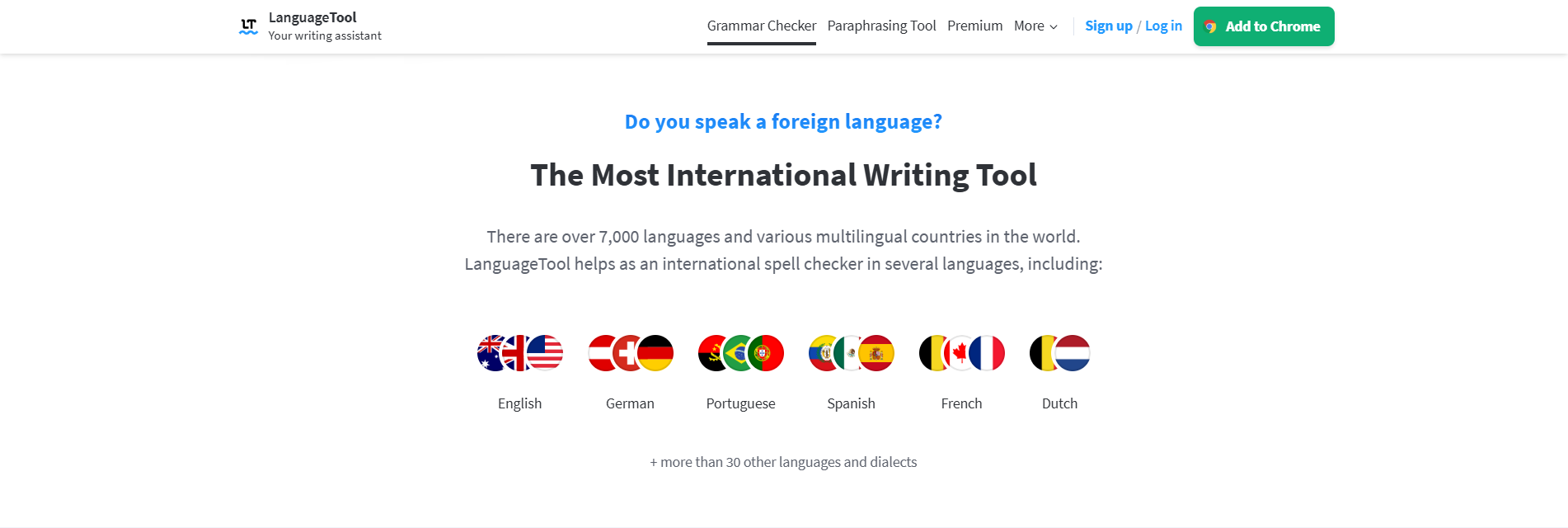This screenshot has width=1568, height=528.
Task: Click the LanguageTool logo icon
Action: 248,26
